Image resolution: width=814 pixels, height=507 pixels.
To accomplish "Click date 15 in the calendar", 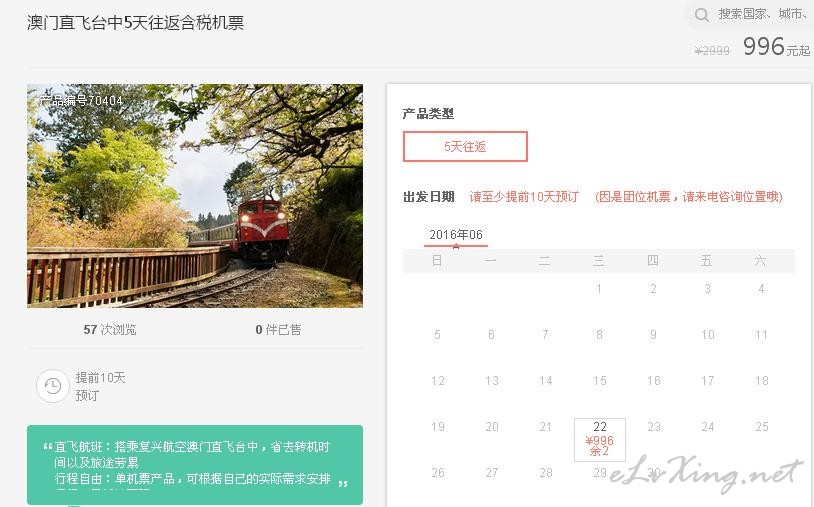I will (x=600, y=381).
